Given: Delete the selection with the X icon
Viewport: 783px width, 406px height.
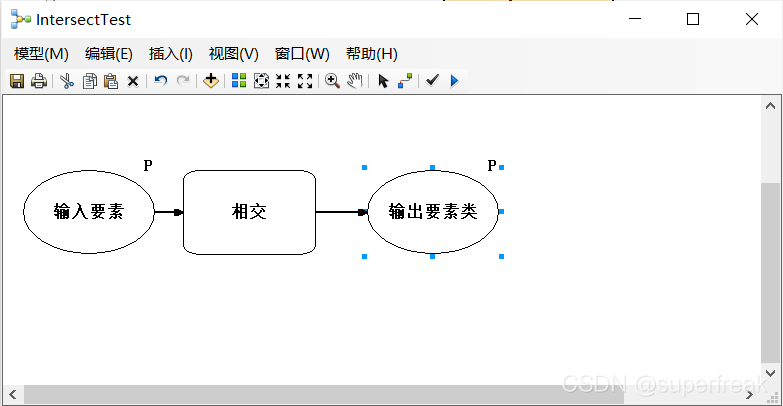Looking at the screenshot, I should coord(132,81).
